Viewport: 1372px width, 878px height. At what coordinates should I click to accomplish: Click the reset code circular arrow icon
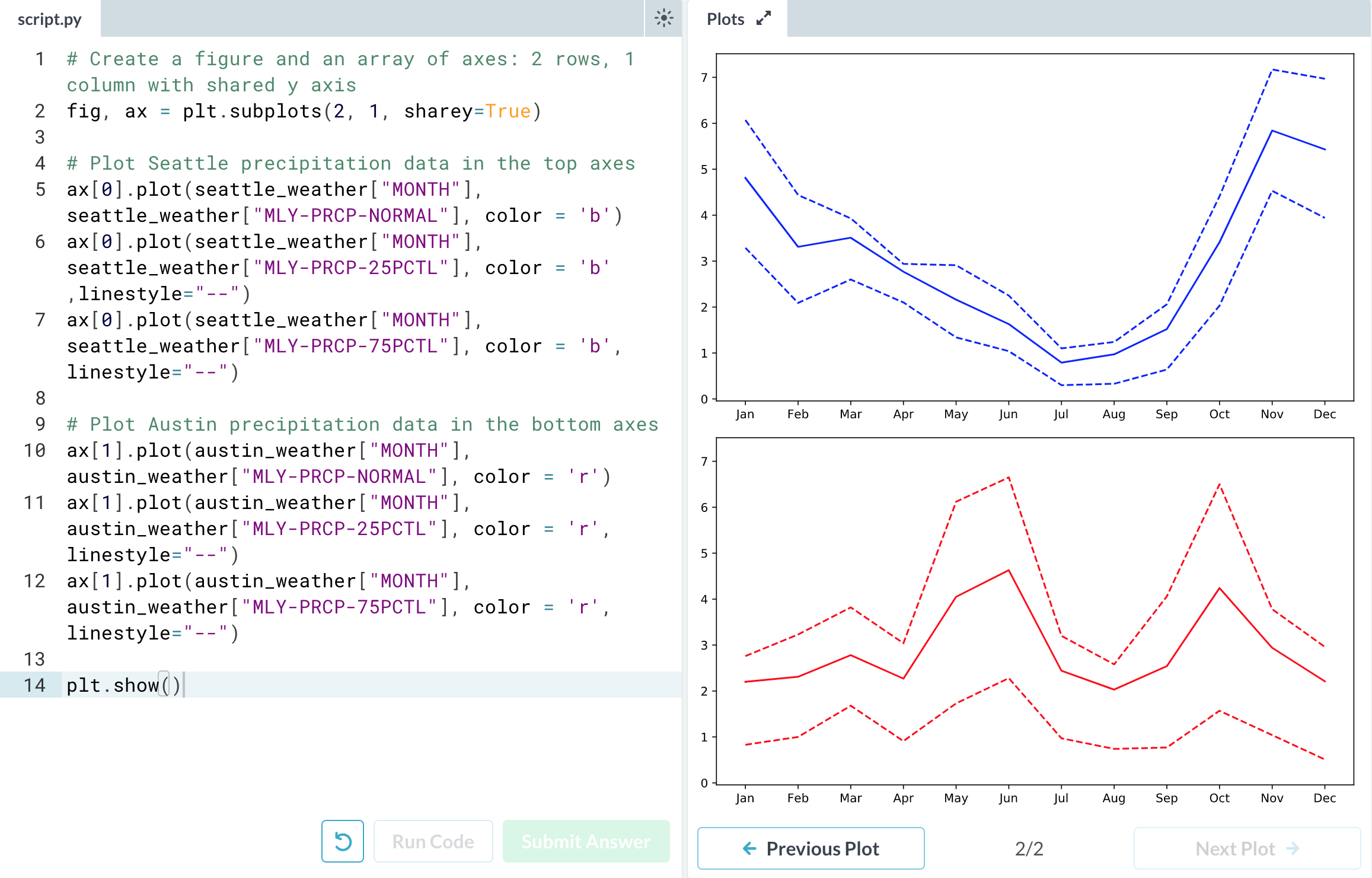pyautogui.click(x=343, y=841)
